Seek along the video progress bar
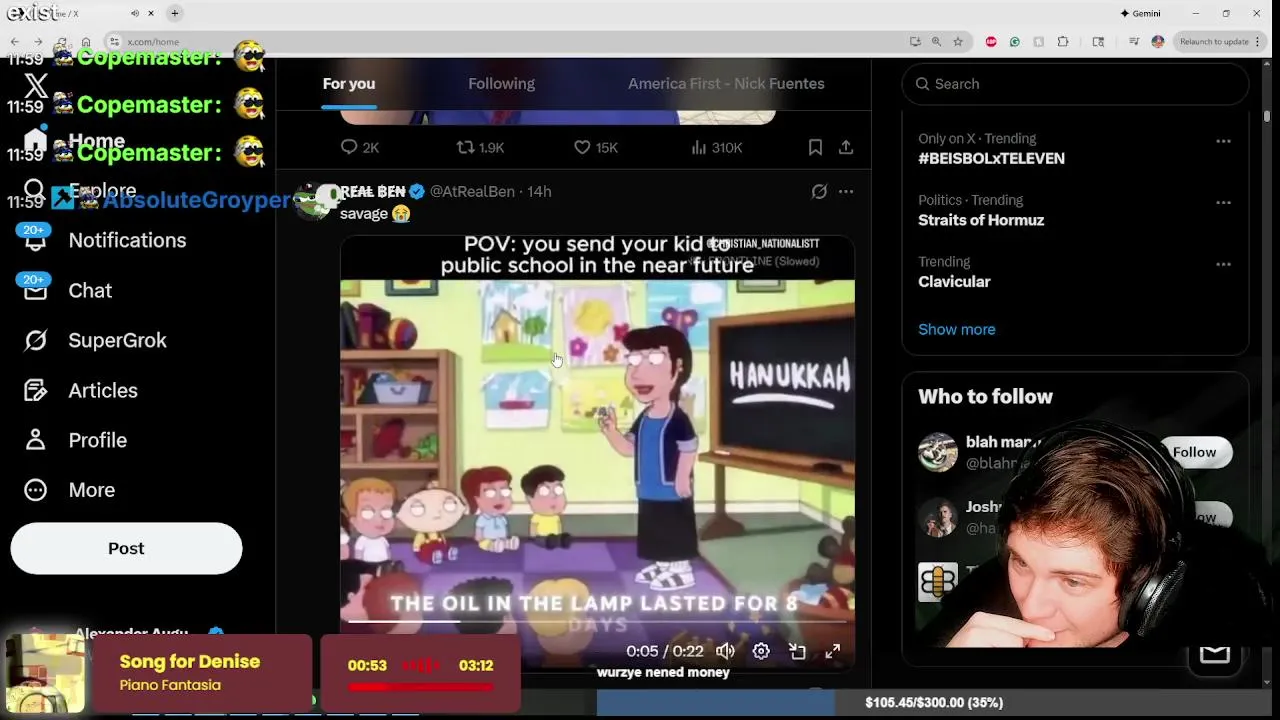The image size is (1280, 720). (597, 621)
